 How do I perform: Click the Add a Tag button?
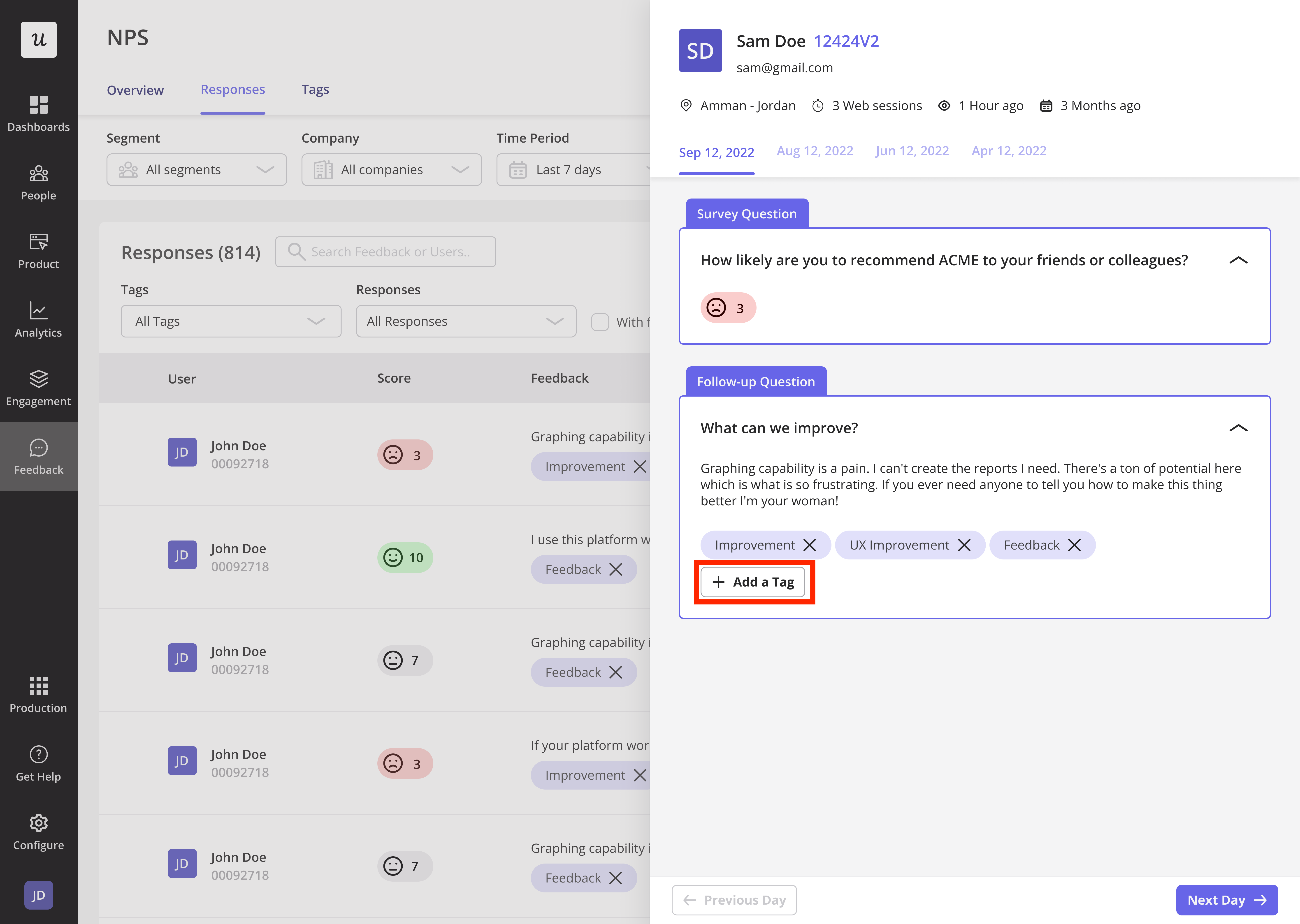[753, 582]
